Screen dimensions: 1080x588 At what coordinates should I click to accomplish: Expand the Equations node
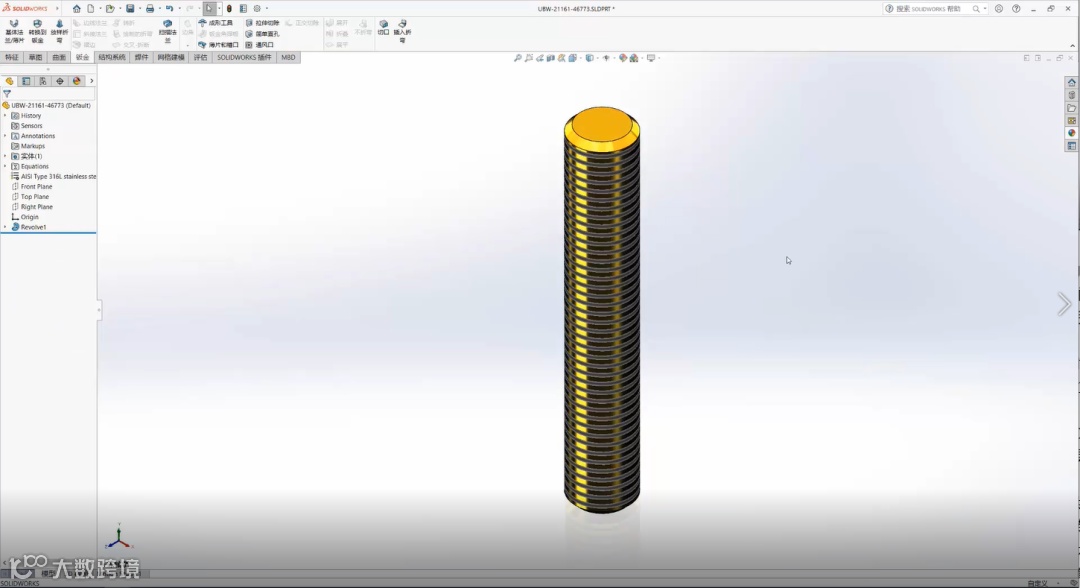pos(6,167)
